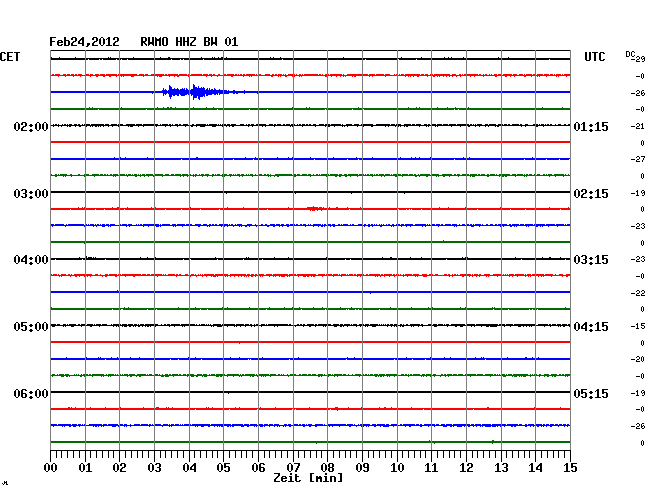Click the 01:15 UTC time label
This screenshot has width=650, height=494.
[x=591, y=126]
